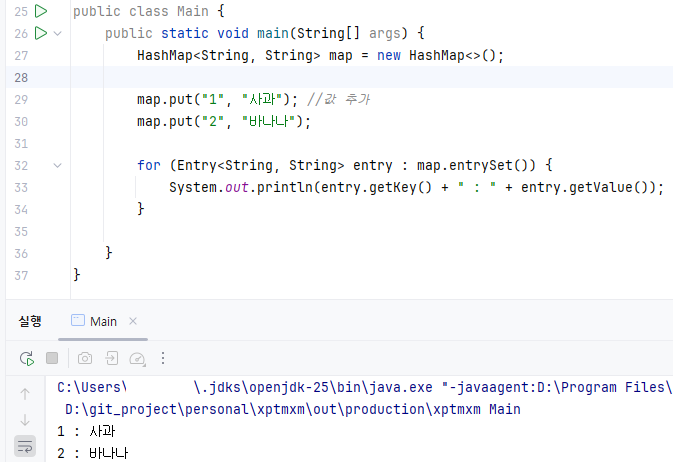Screen dimensions: 673x462
Task: Close the Main run tab
Action: click(x=133, y=321)
